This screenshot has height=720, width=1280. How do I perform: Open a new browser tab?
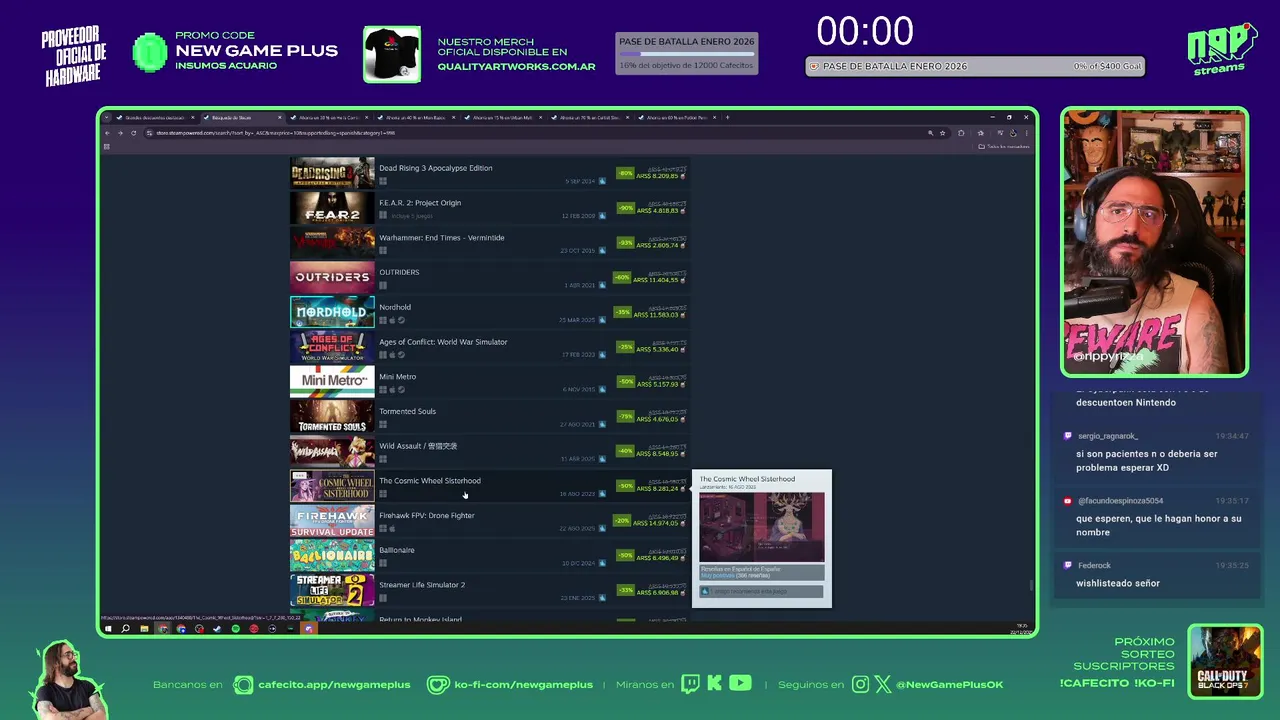click(x=727, y=117)
